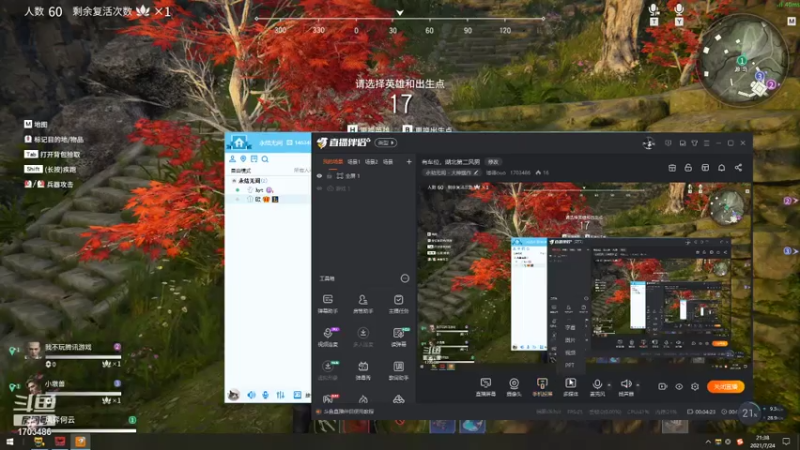Show hidden icons in the system tray

708,441
